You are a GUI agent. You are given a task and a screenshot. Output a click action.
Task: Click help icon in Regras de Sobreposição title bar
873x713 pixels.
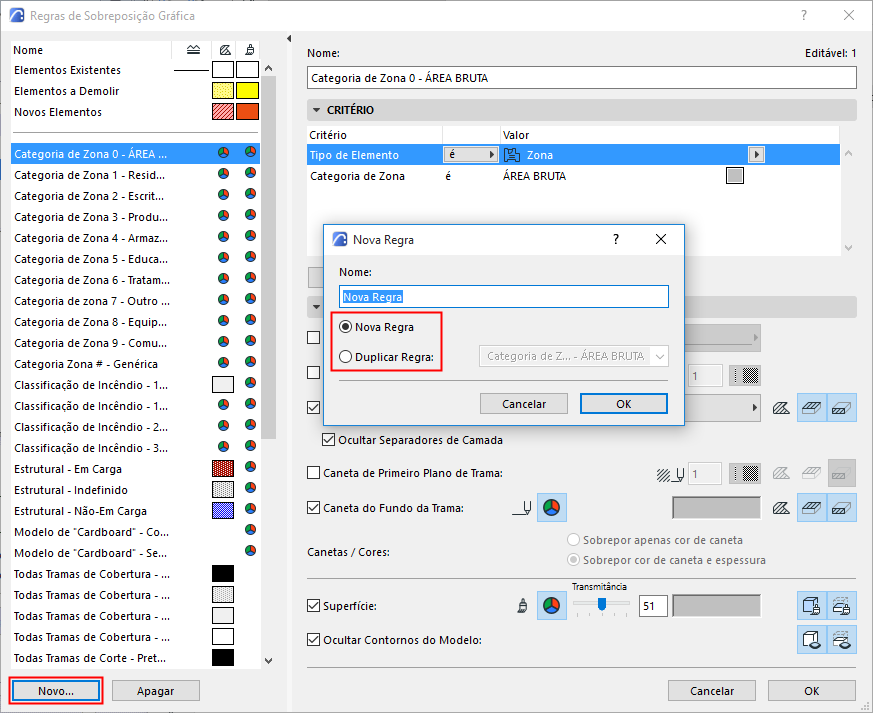point(803,16)
